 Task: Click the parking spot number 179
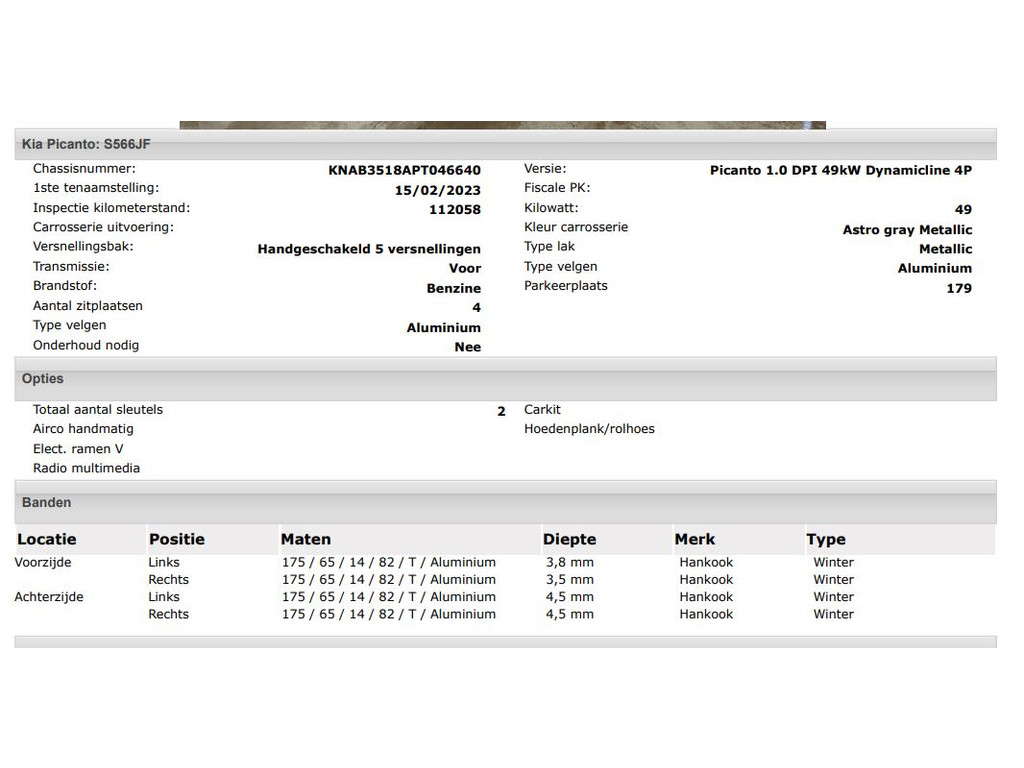coord(959,289)
